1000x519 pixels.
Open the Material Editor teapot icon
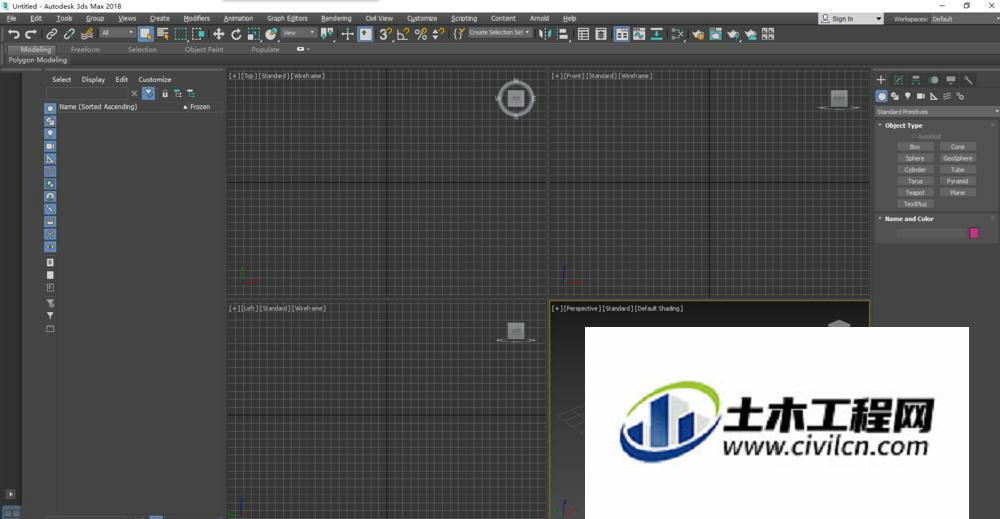point(677,34)
